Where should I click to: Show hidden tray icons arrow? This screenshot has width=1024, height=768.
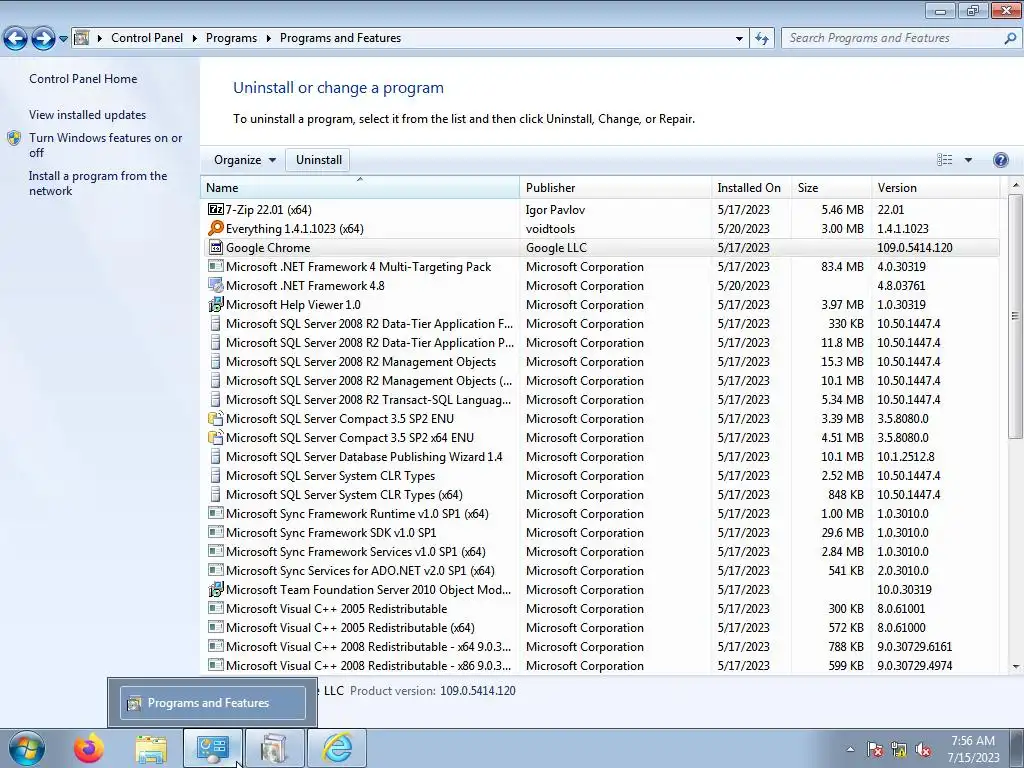tap(850, 749)
